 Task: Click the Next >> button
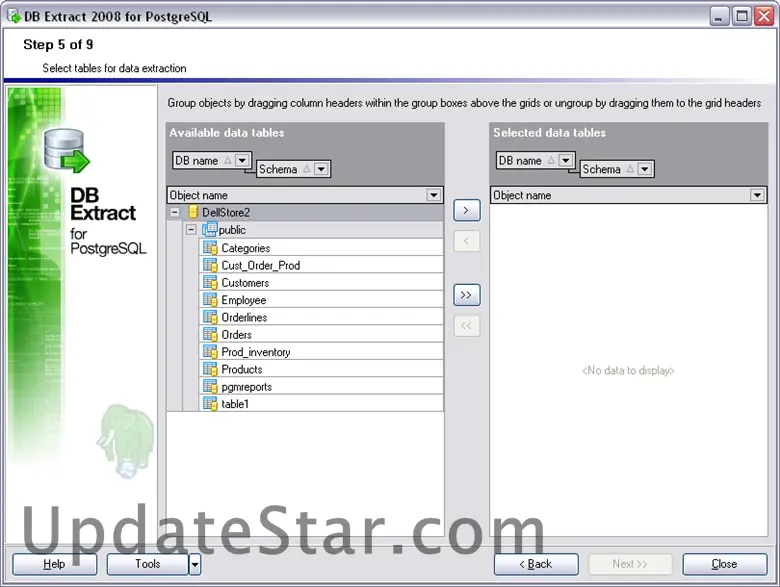point(630,564)
